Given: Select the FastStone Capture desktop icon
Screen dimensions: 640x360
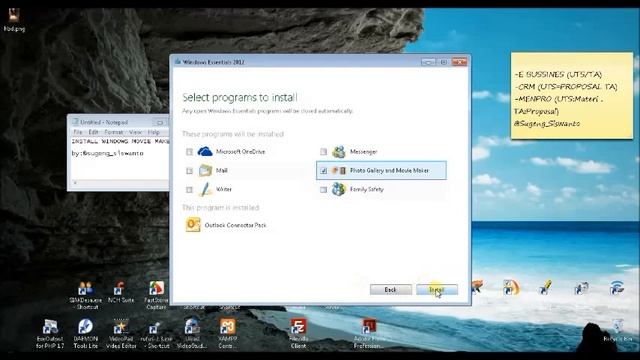Looking at the screenshot, I should point(156,295).
